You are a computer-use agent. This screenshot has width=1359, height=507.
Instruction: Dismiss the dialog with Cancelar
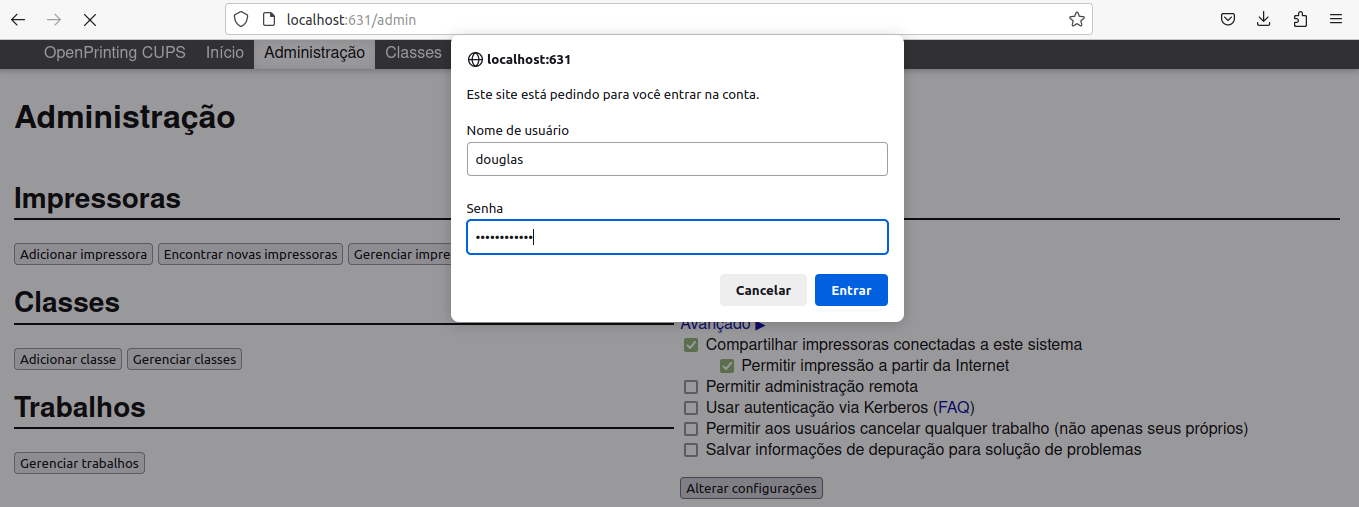tap(763, 290)
